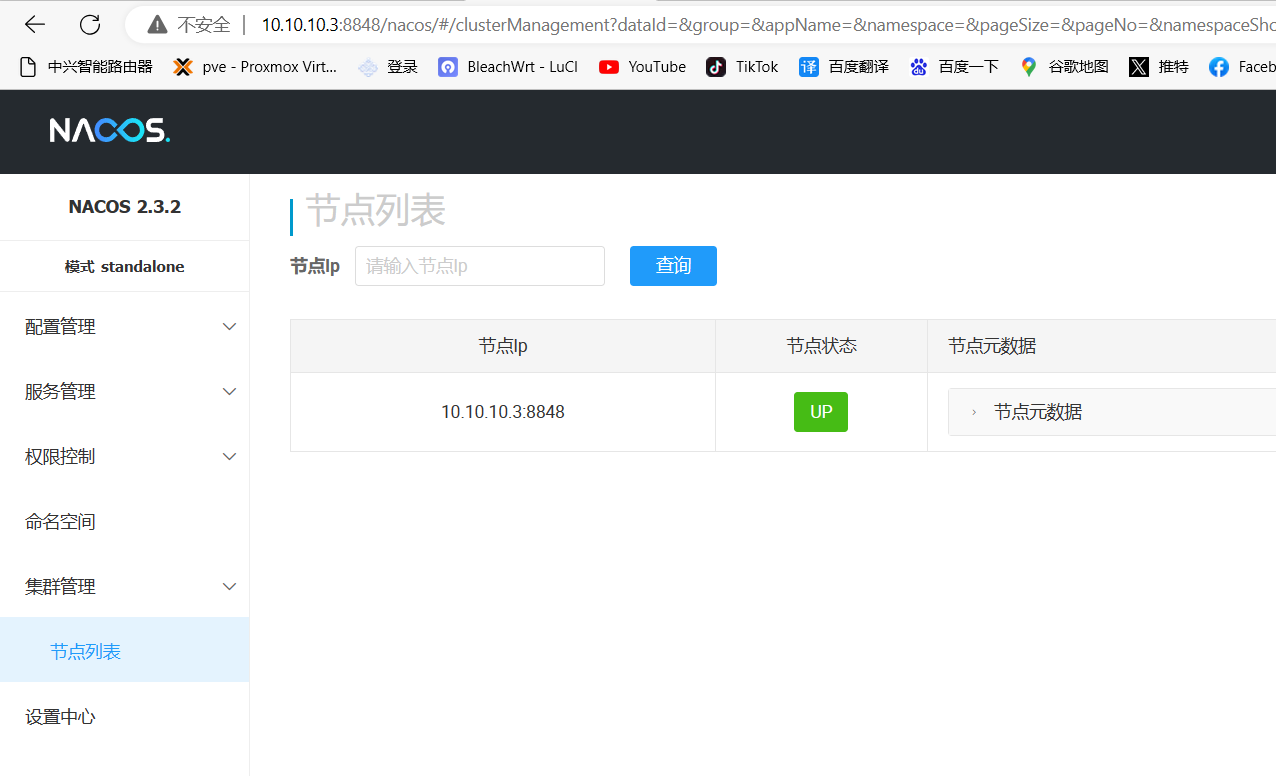Open 设置中心 in the sidebar
1276x776 pixels.
60,717
